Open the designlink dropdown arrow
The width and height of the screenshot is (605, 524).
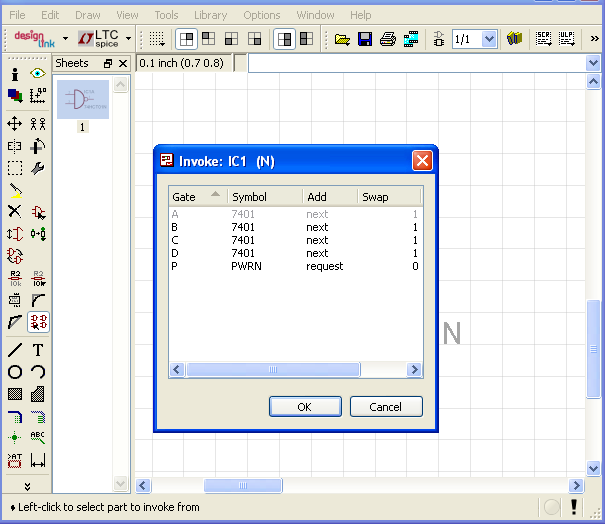[x=65, y=38]
